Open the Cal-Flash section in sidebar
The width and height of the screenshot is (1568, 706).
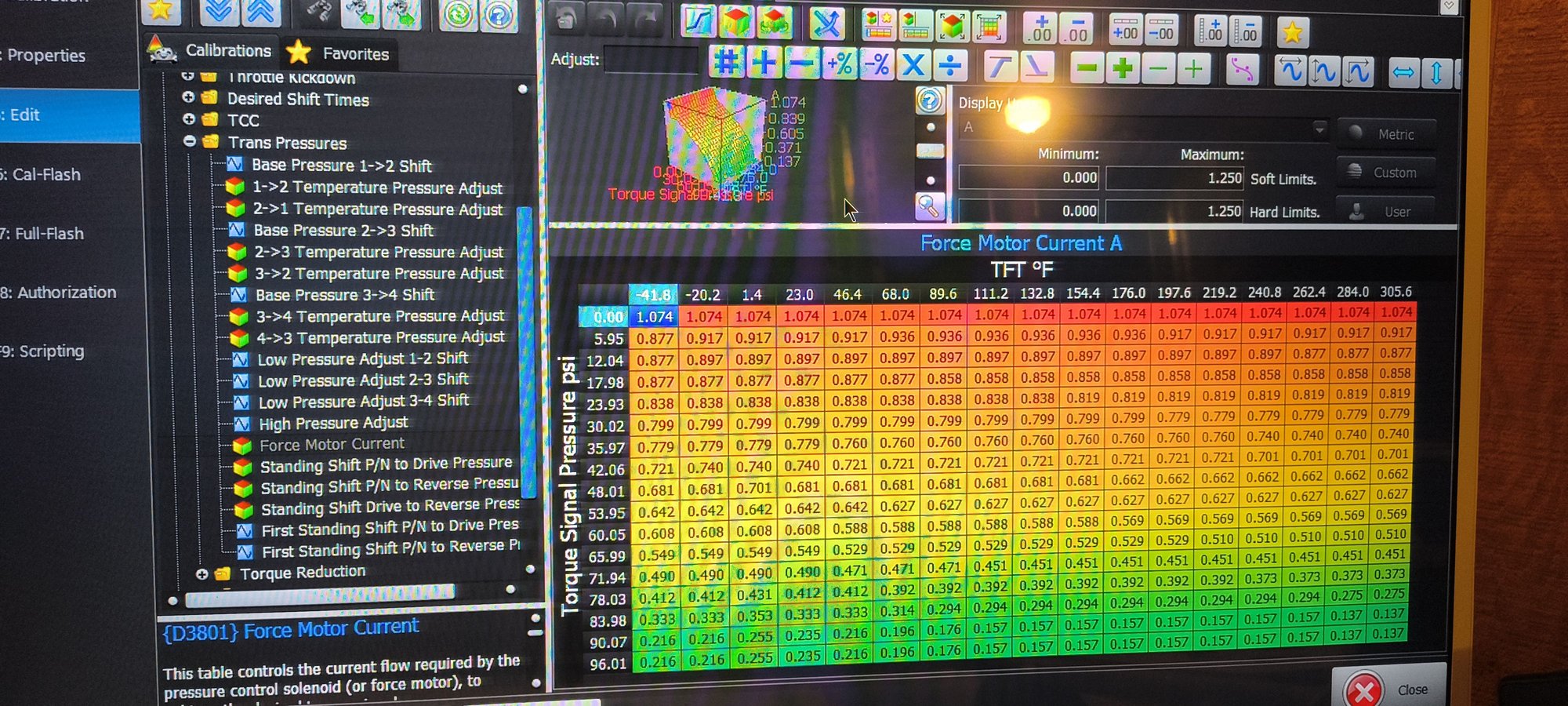[x=47, y=174]
